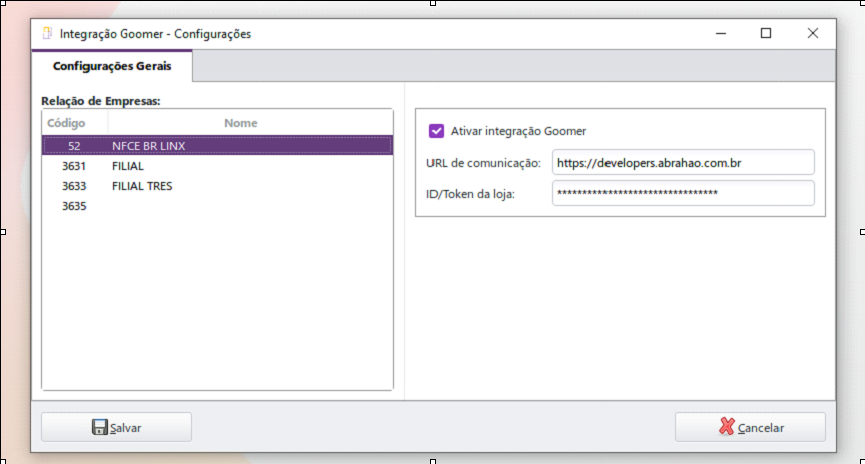Screen dimensions: 865x464
Task: Select company row NFCE BR LINX
Action: tap(217, 146)
